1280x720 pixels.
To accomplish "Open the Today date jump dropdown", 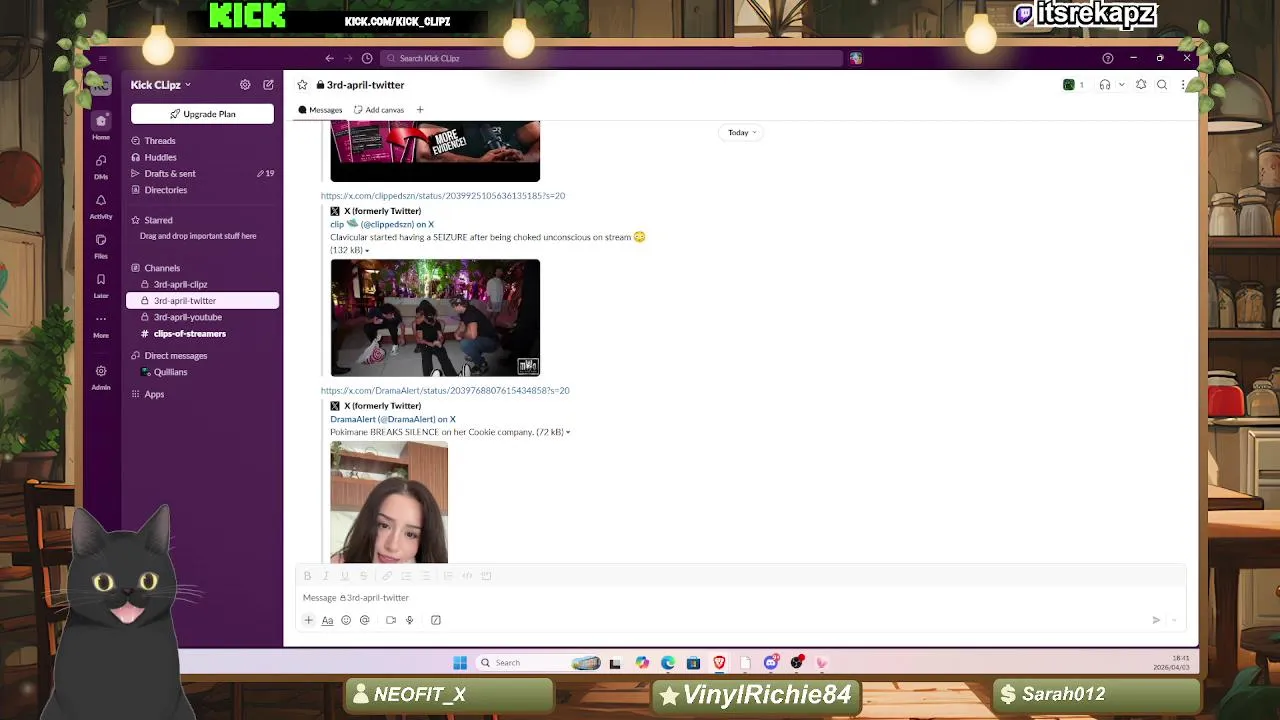I will [x=741, y=132].
